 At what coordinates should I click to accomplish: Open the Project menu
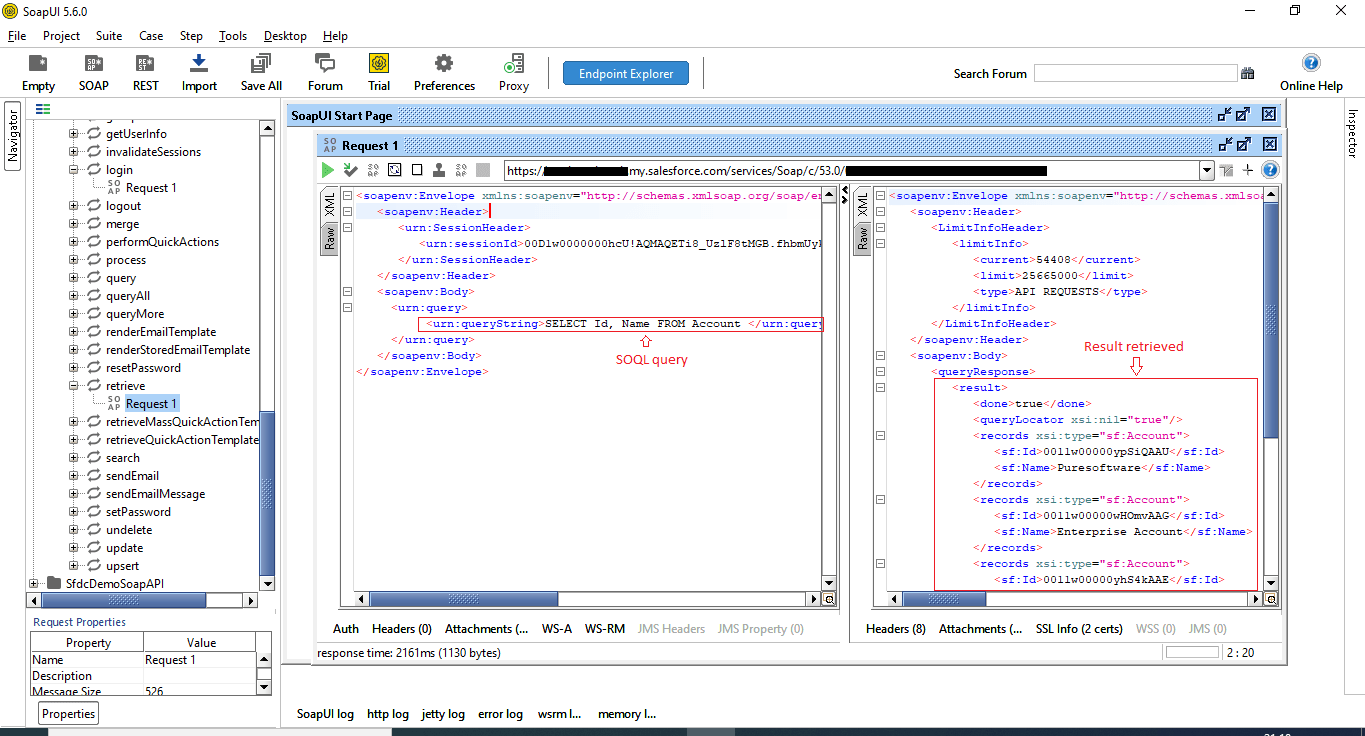(x=61, y=36)
